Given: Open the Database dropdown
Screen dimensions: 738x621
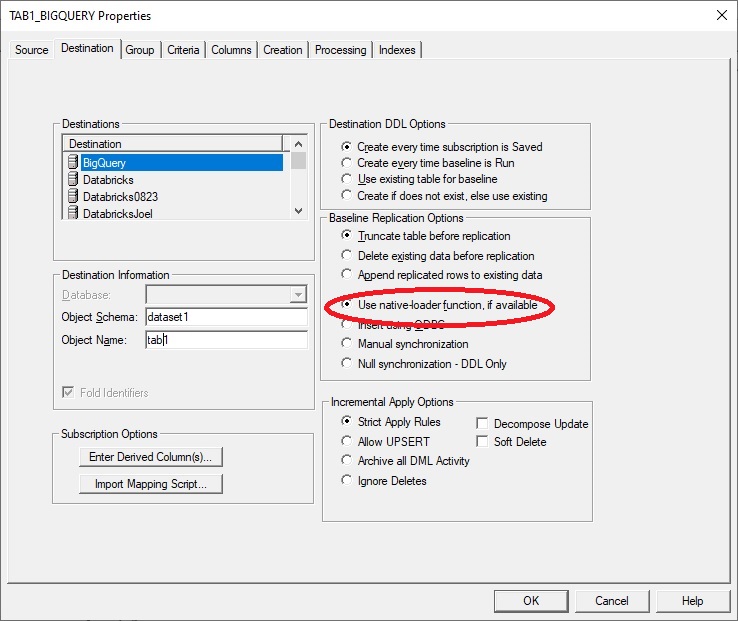Looking at the screenshot, I should tap(297, 294).
